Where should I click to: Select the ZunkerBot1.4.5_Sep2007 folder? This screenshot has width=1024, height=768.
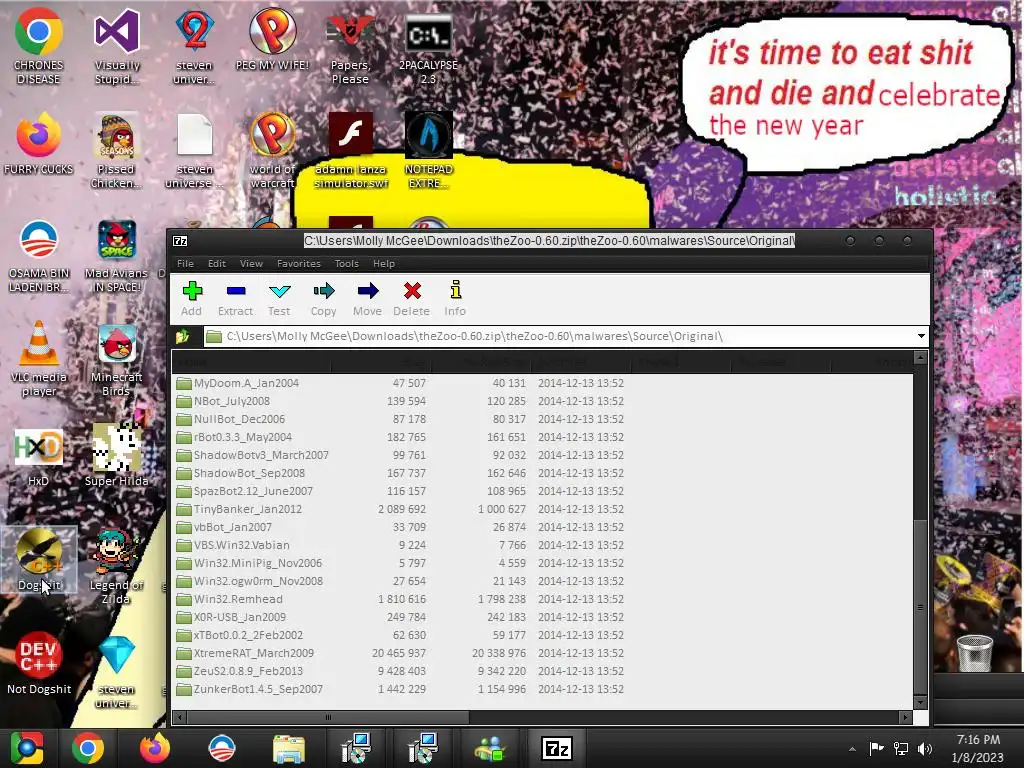pos(249,689)
